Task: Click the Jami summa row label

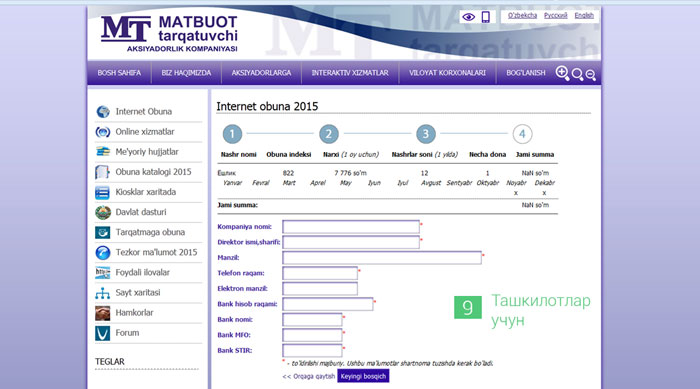Action: point(238,205)
